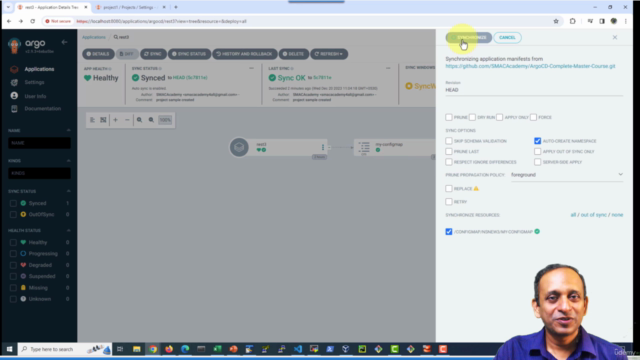Screen dimensions: 640x360
Task: Filter by Missing status
Action: (x=13, y=288)
